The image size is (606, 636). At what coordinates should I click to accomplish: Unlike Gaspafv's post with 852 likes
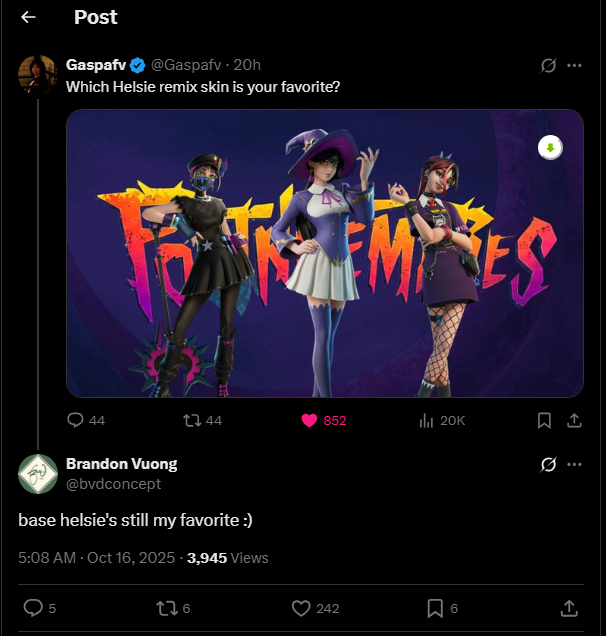pyautogui.click(x=324, y=420)
